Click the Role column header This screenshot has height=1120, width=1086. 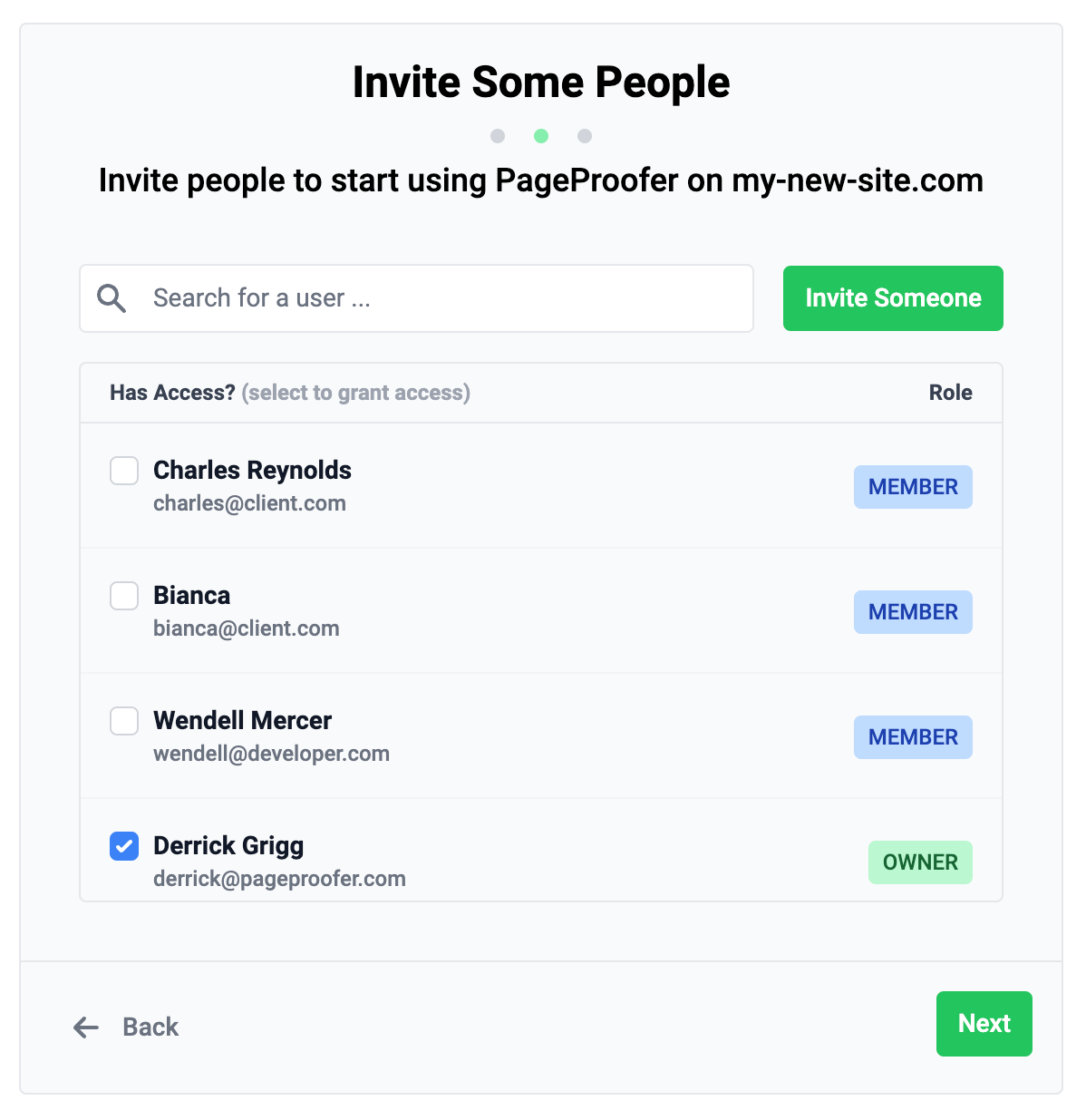pos(950,393)
